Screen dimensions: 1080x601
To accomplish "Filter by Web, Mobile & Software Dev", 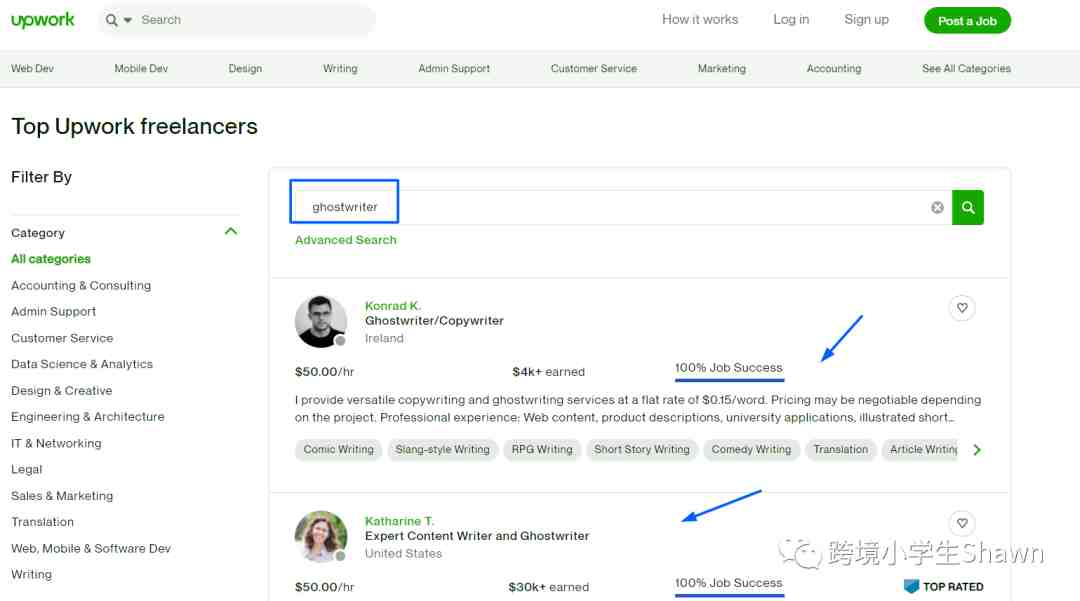I will (91, 549).
